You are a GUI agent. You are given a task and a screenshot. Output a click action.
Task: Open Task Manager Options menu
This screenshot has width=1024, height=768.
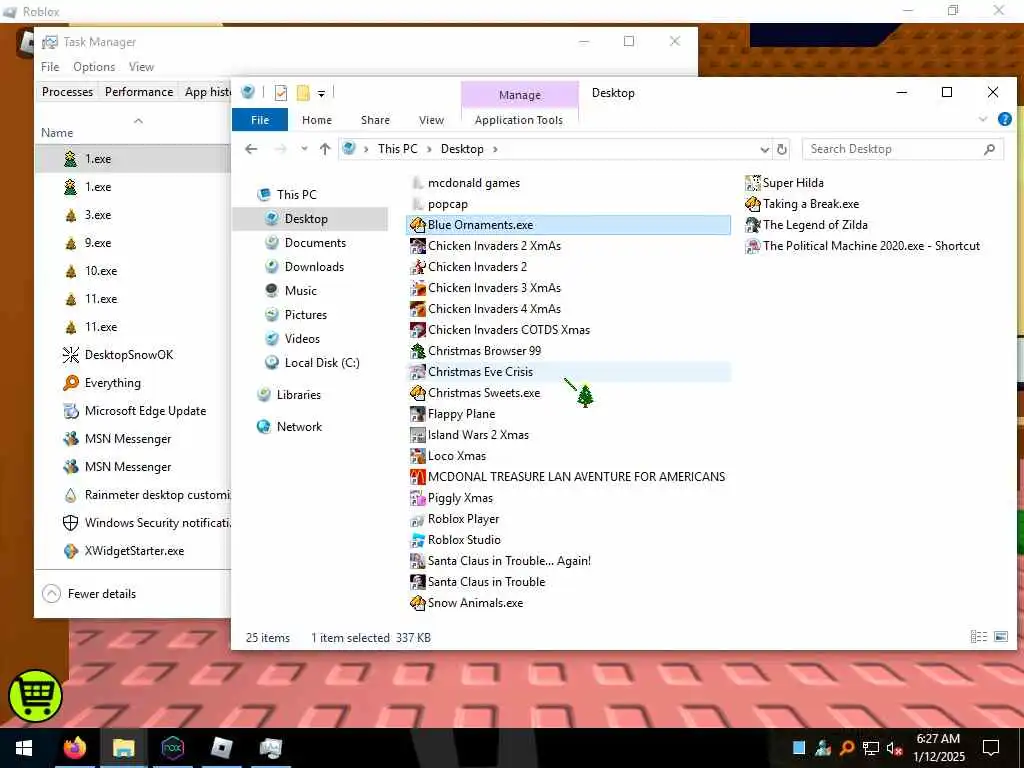click(94, 67)
